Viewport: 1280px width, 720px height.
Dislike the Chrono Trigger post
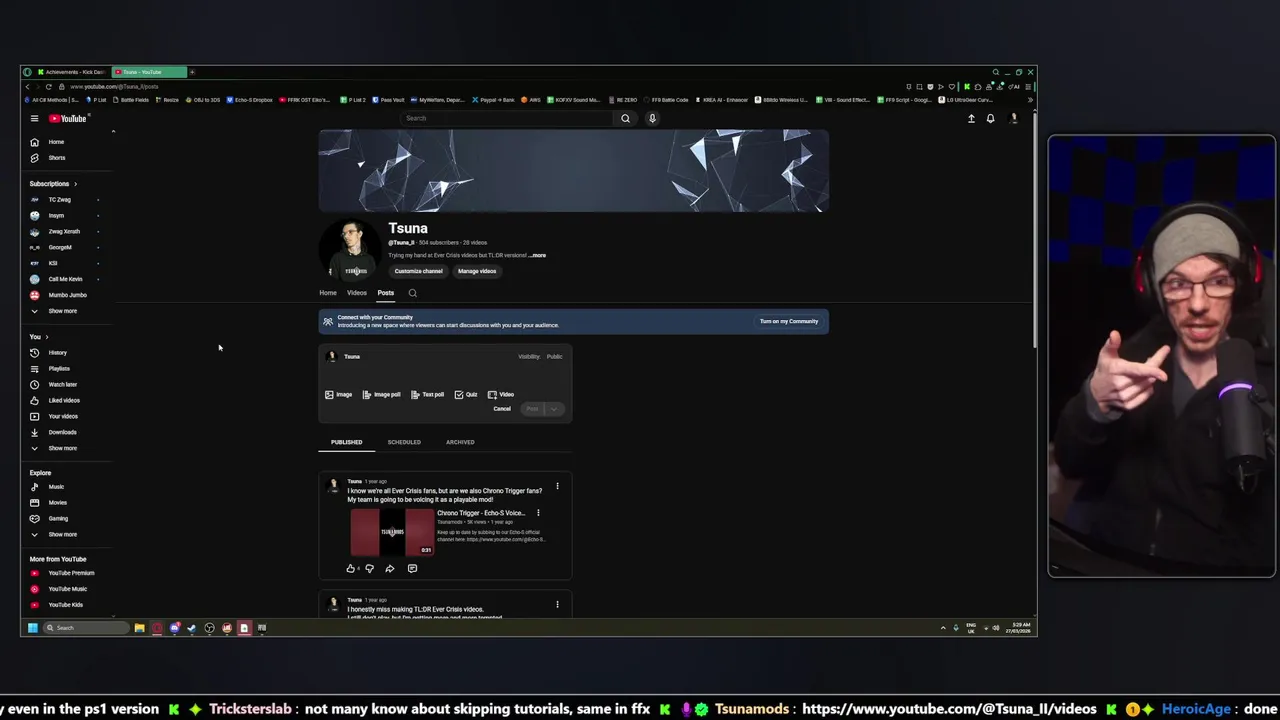tap(369, 569)
